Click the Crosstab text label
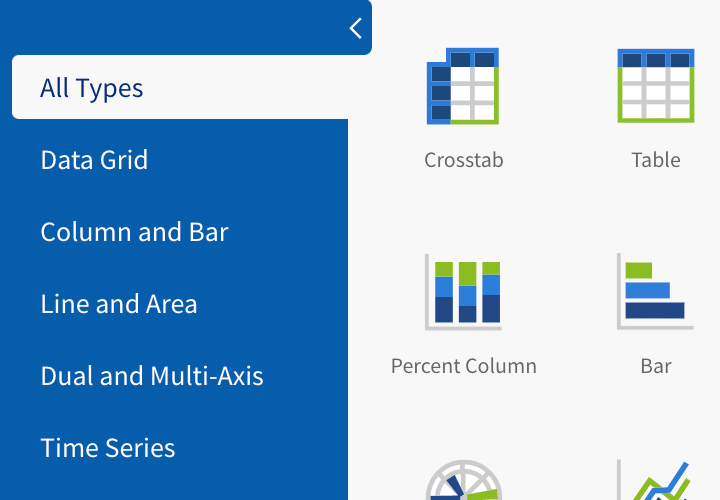Viewport: 720px width, 500px height. coord(463,160)
